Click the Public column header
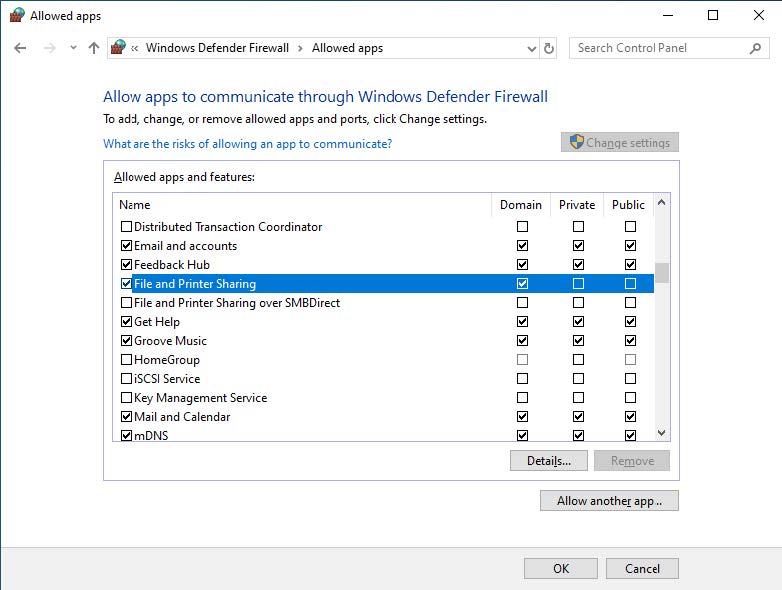This screenshot has height=590, width=782. (x=628, y=205)
